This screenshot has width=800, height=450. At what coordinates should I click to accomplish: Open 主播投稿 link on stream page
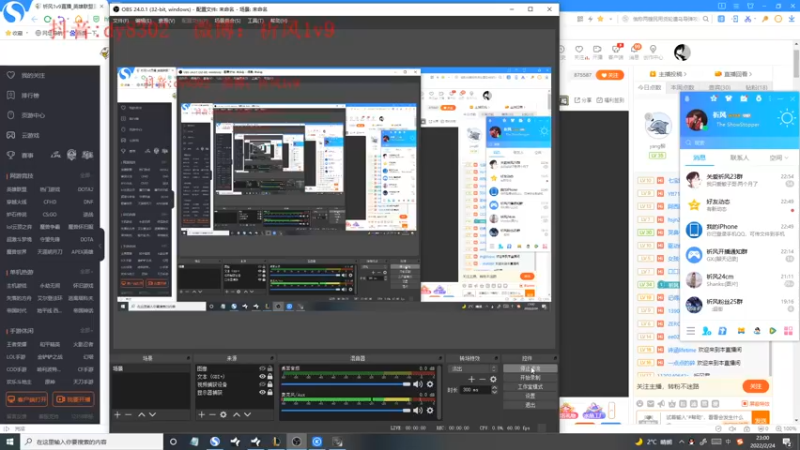(x=669, y=74)
